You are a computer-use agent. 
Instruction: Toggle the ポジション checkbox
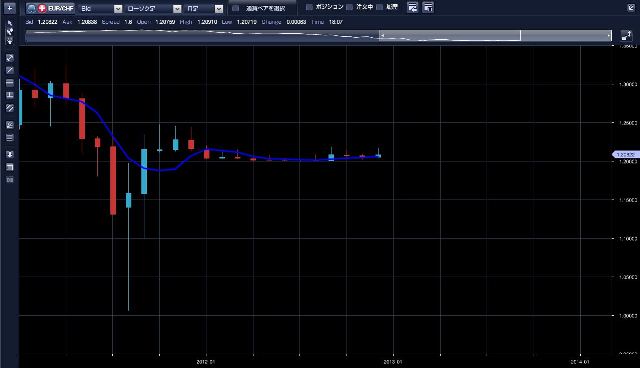309,7
